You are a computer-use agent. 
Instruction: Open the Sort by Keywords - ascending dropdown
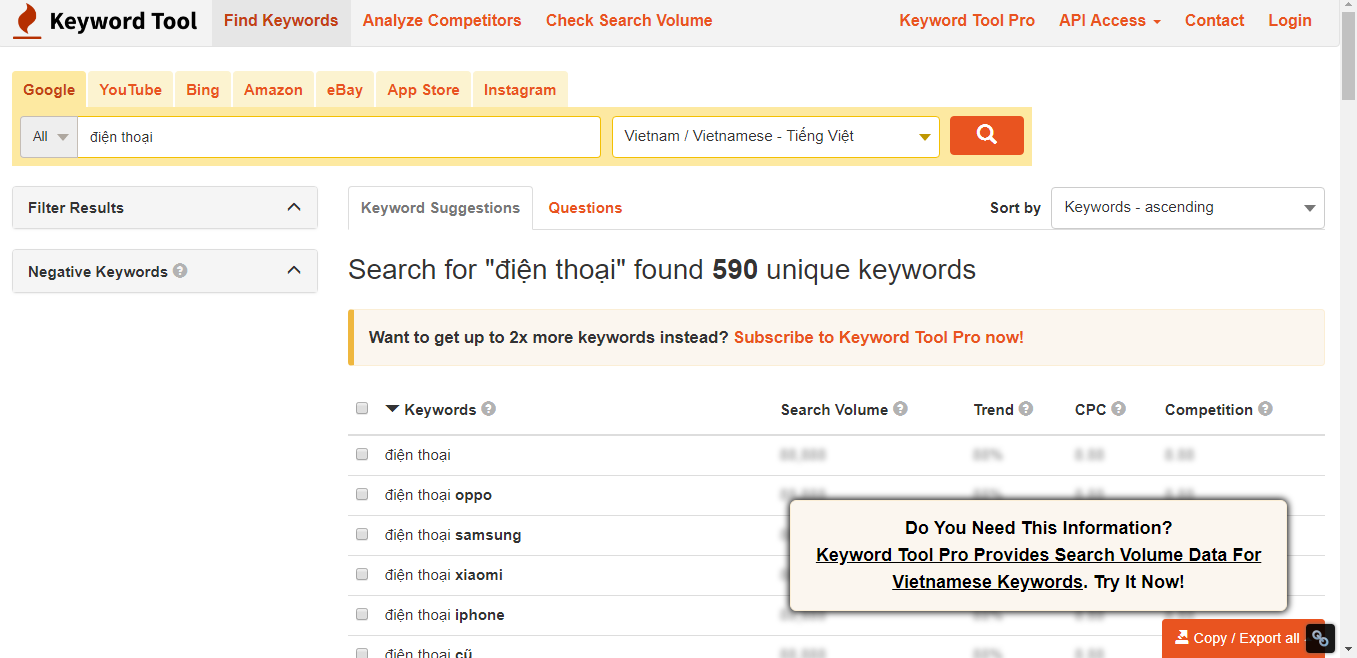(x=1187, y=208)
